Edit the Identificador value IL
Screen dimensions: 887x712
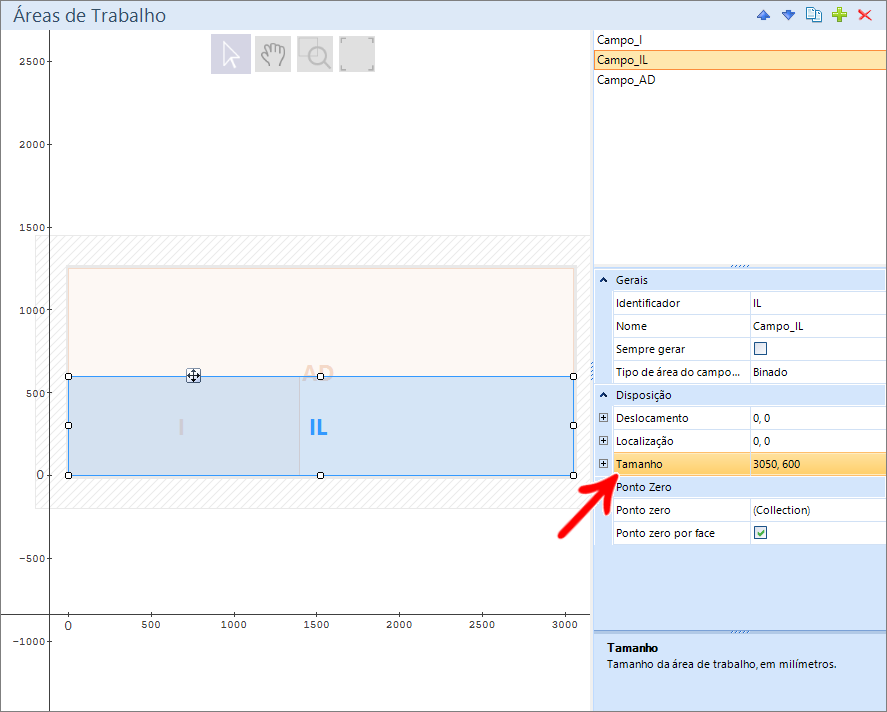click(x=818, y=303)
